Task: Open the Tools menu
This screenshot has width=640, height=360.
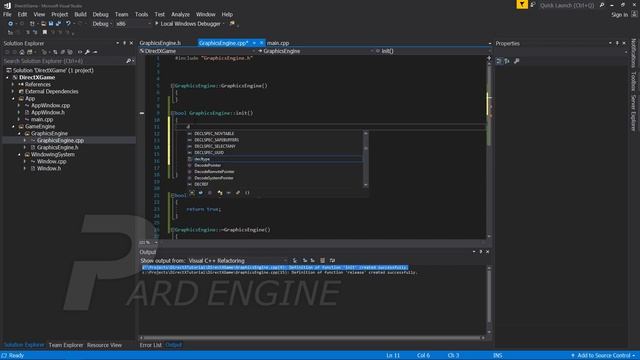Action: [x=142, y=14]
